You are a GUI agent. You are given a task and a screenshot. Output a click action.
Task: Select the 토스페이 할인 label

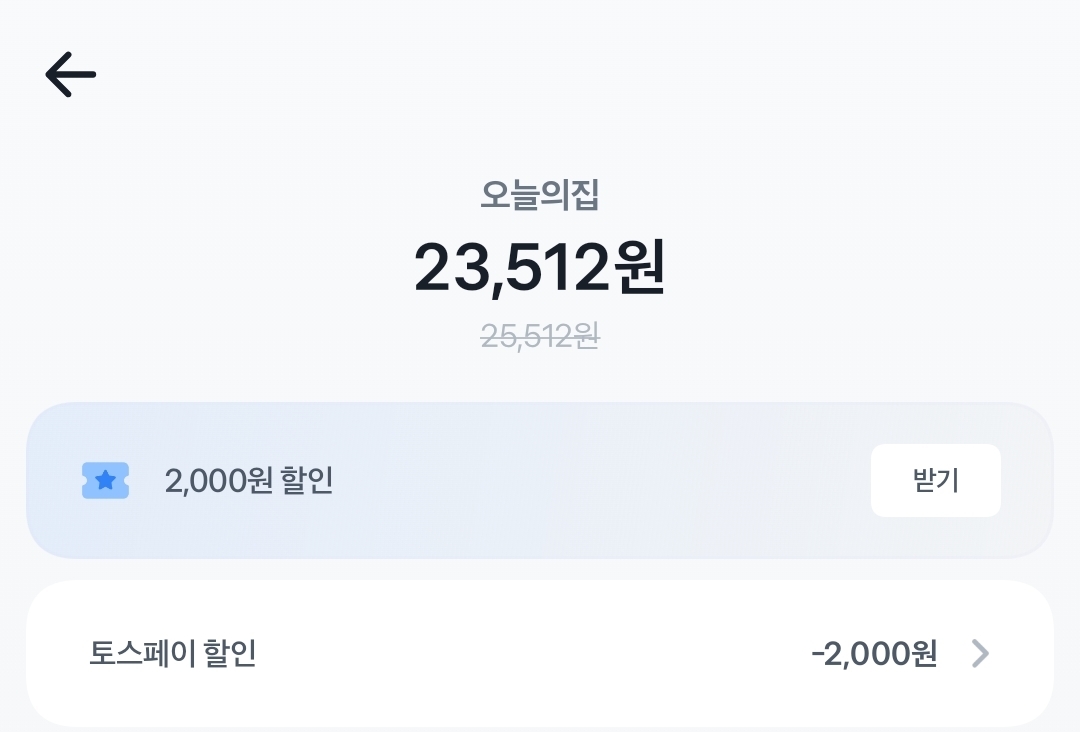click(173, 654)
